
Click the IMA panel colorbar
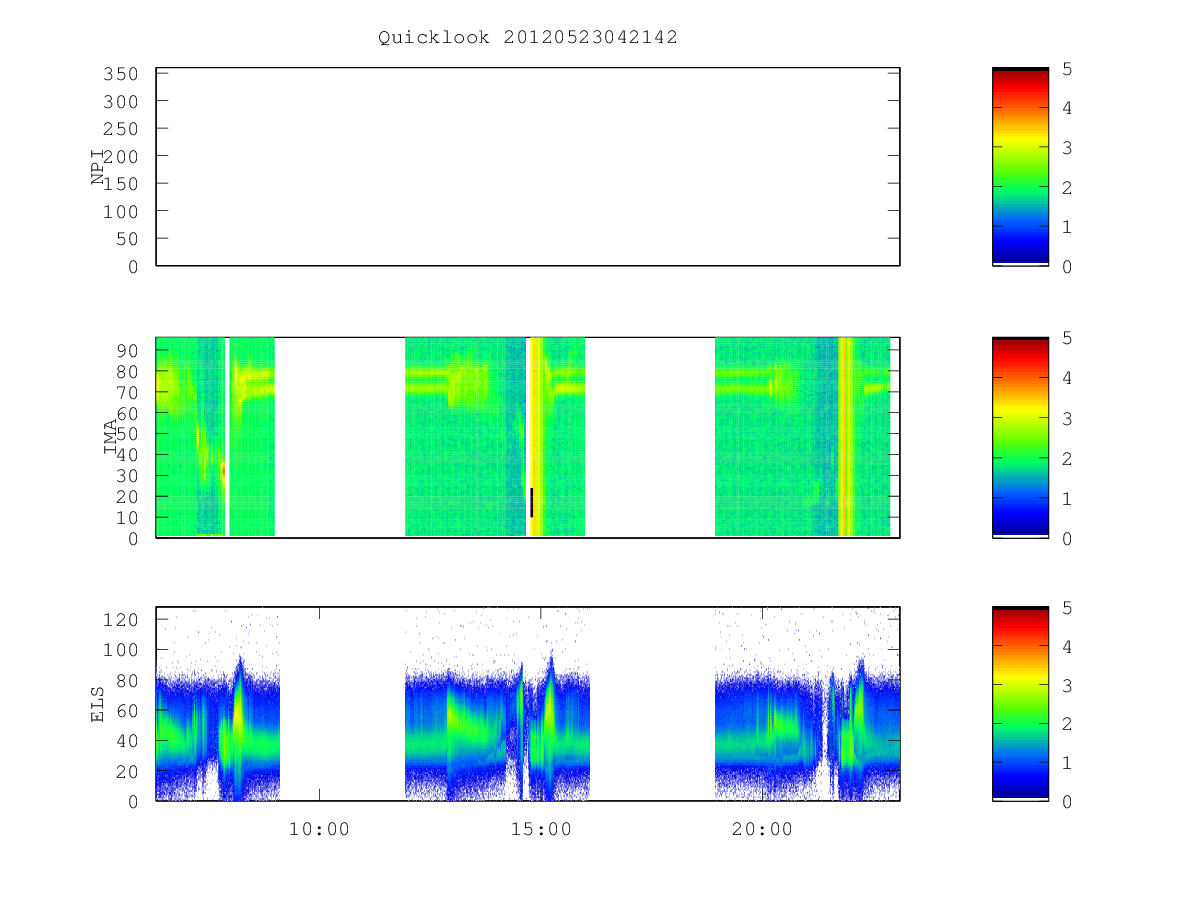(1020, 437)
